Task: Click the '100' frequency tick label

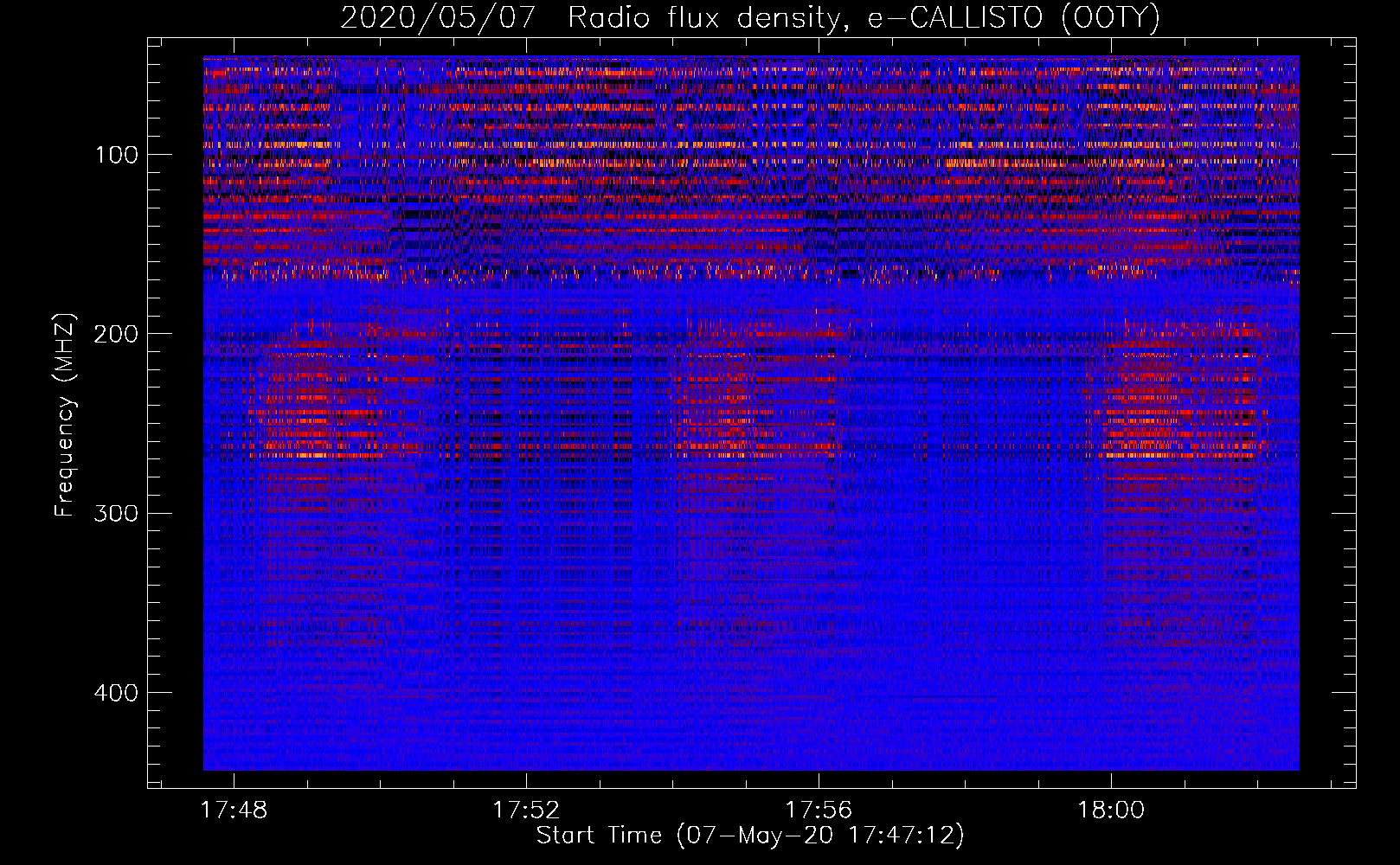Action: (117, 156)
